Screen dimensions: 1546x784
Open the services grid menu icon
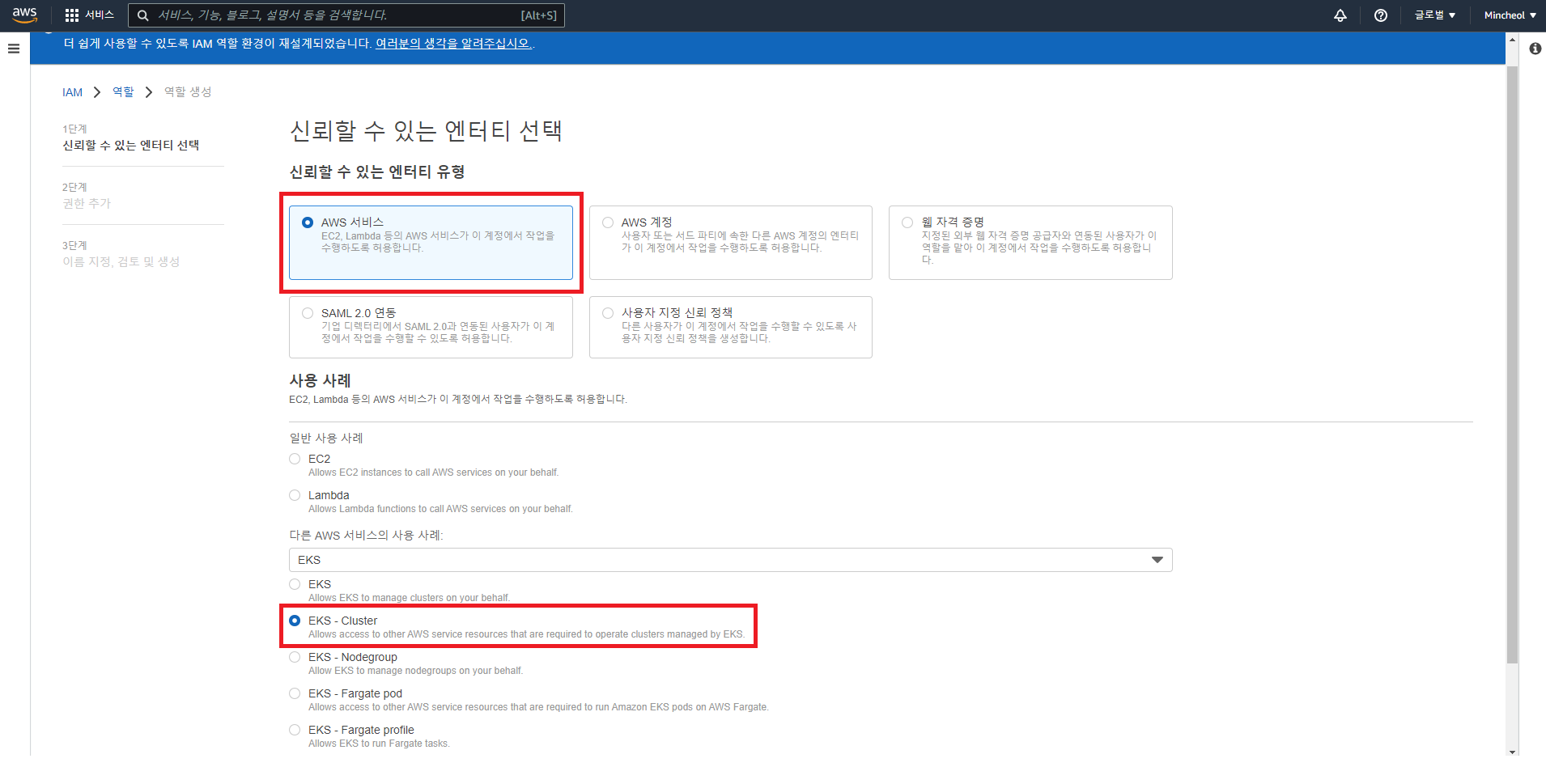(x=72, y=15)
